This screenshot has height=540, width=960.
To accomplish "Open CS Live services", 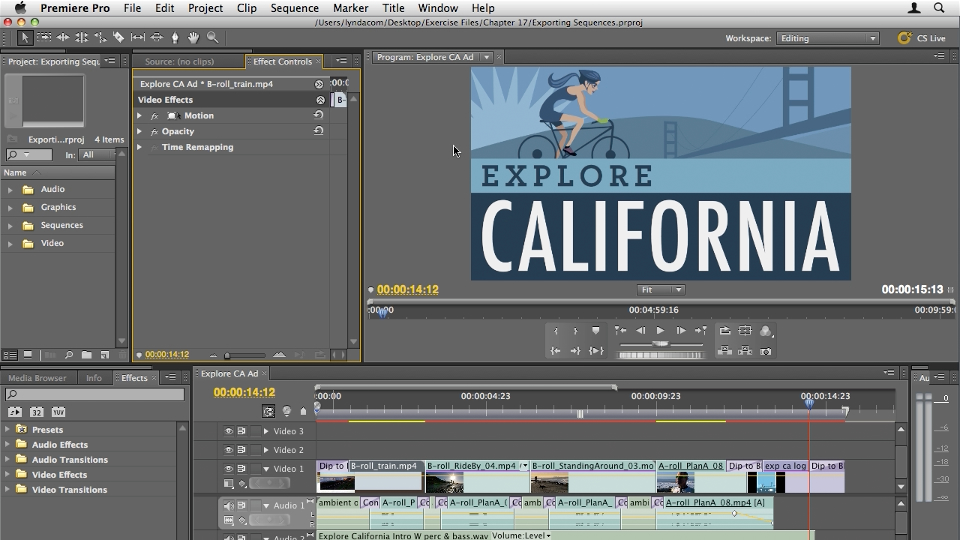I will (x=922, y=38).
